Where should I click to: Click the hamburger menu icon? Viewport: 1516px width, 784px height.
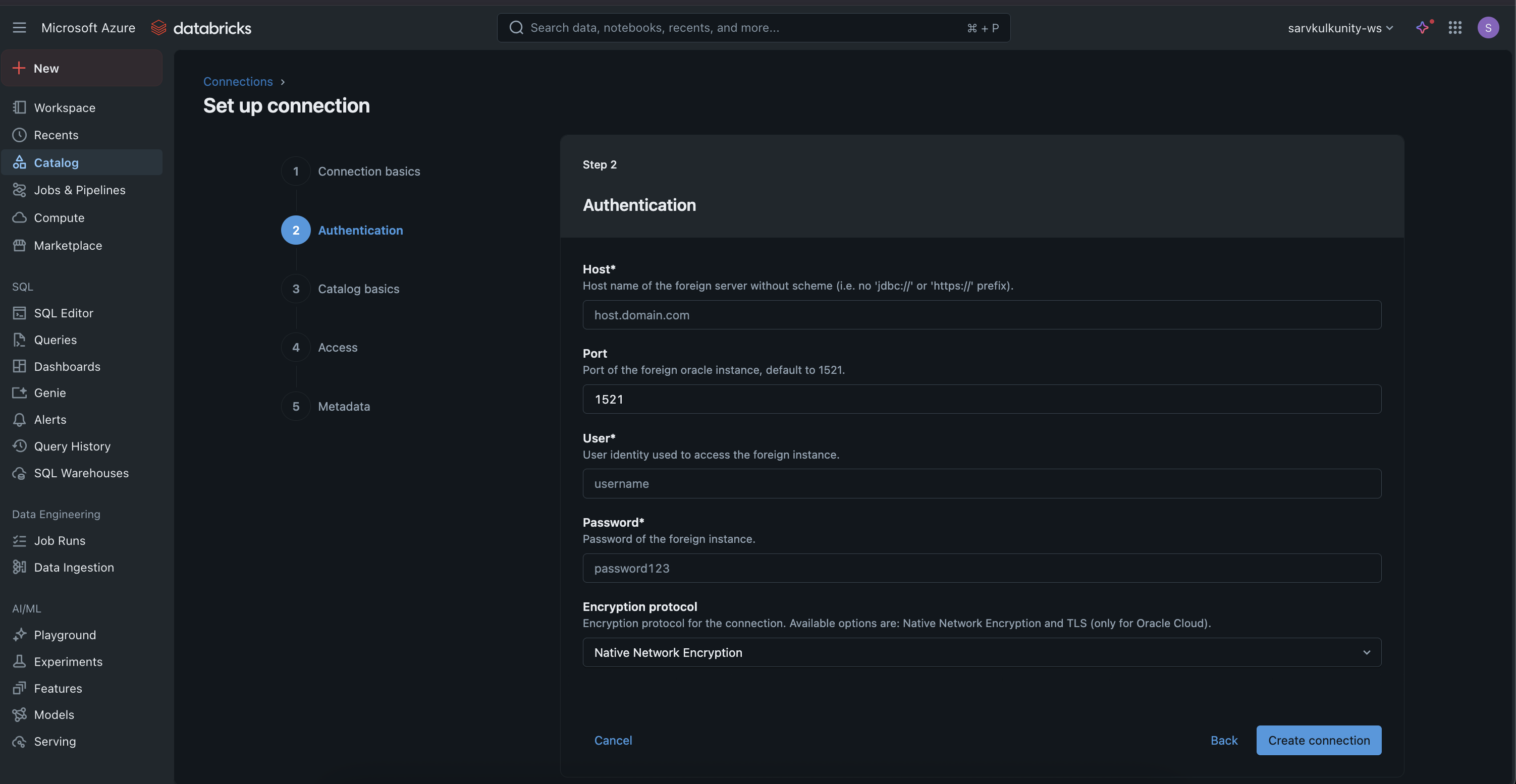tap(19, 28)
